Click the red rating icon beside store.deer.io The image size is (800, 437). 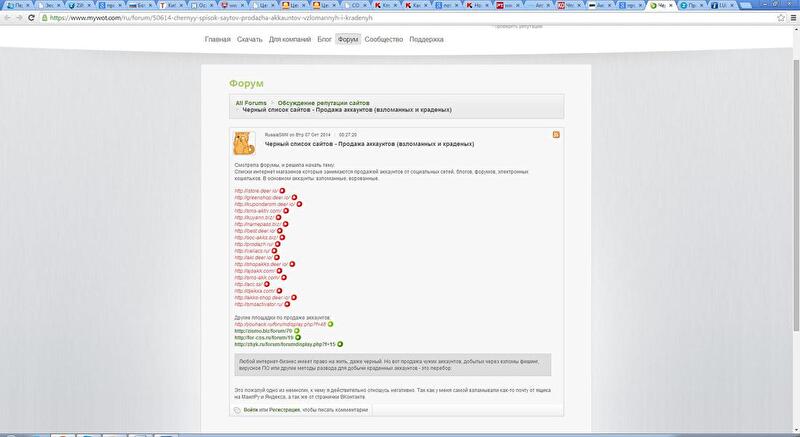click(282, 190)
